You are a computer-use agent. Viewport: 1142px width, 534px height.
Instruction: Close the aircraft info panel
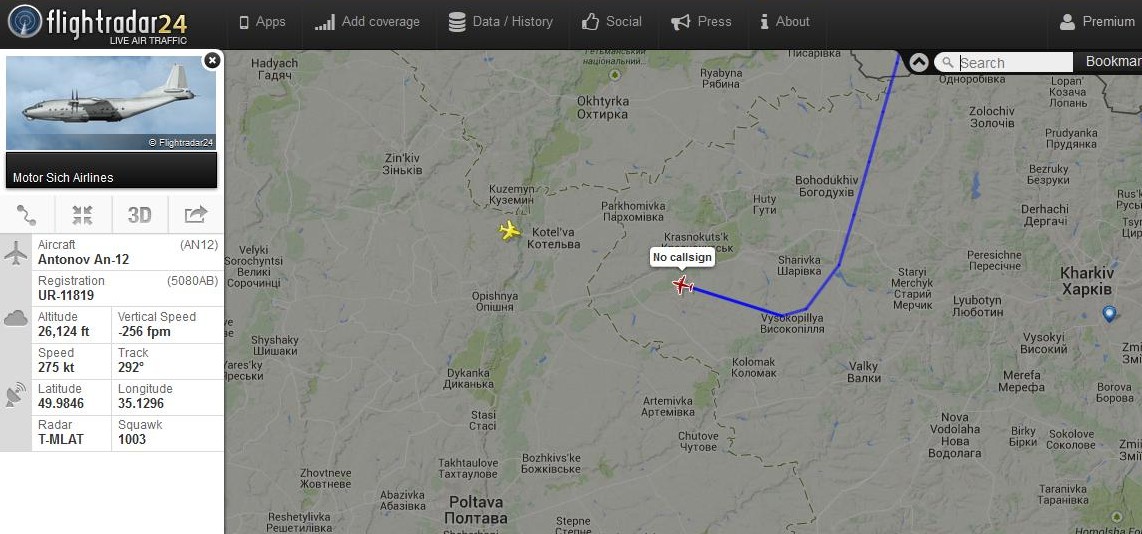click(212, 60)
